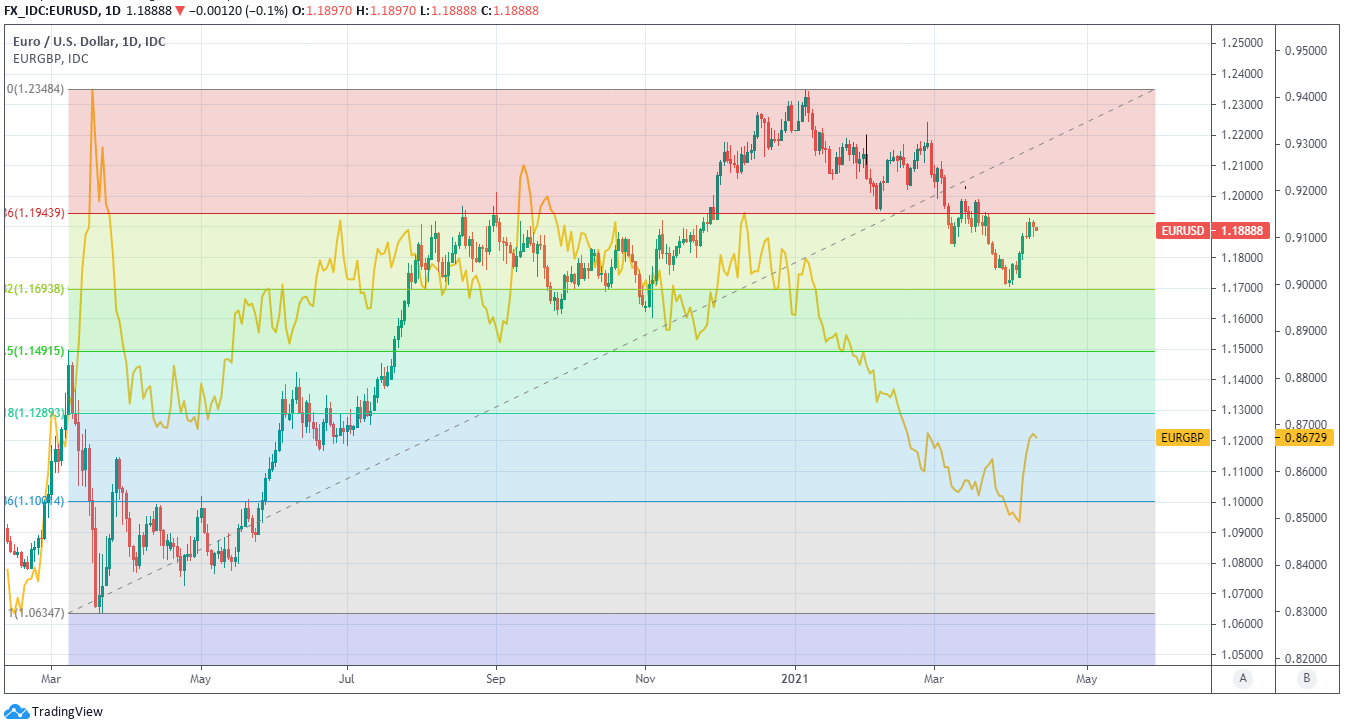1345x723 pixels.
Task: Click 0.95000 on the EURGBP price scale
Action: [1306, 50]
